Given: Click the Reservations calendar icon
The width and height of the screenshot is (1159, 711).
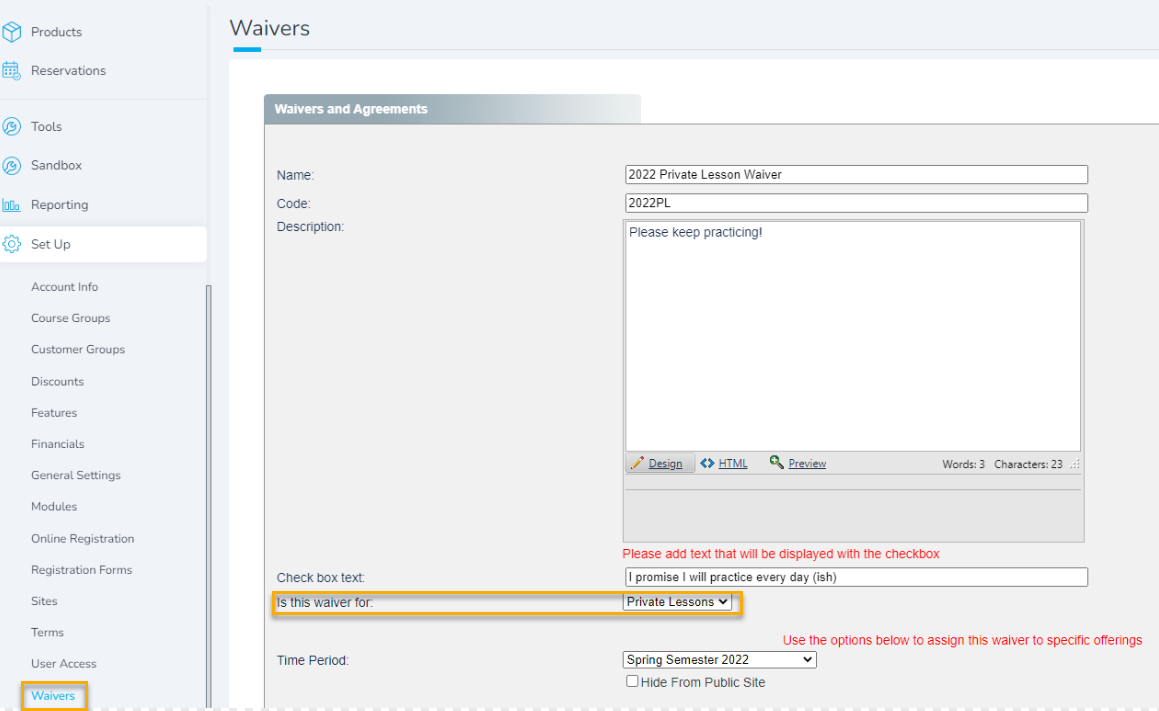Looking at the screenshot, I should pyautogui.click(x=12, y=70).
